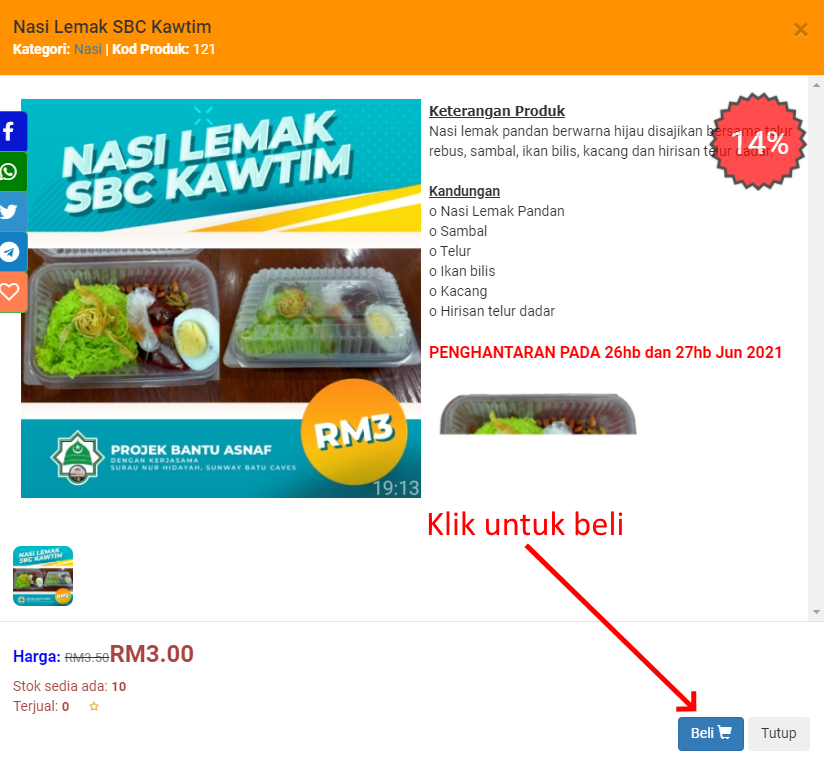This screenshot has height=765, width=824.
Task: Add product to favorites with heart icon
Action: [x=12, y=292]
